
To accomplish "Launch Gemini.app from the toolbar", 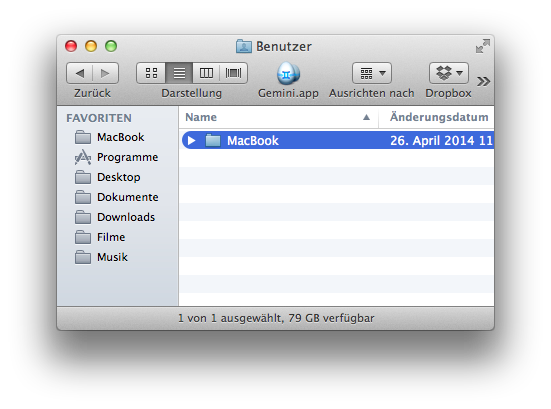I will pos(288,73).
